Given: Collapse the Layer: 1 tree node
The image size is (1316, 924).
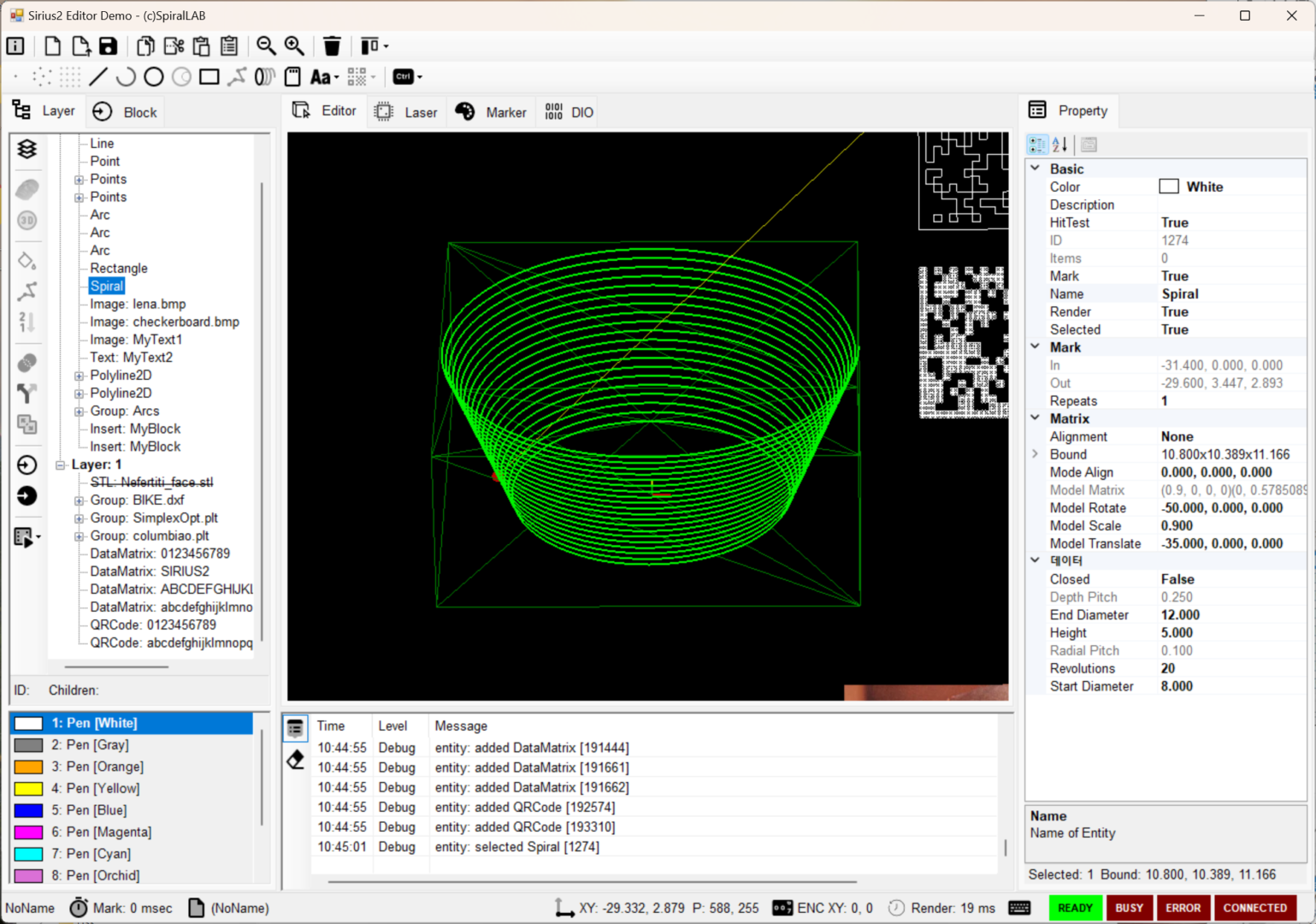Looking at the screenshot, I should point(61,465).
